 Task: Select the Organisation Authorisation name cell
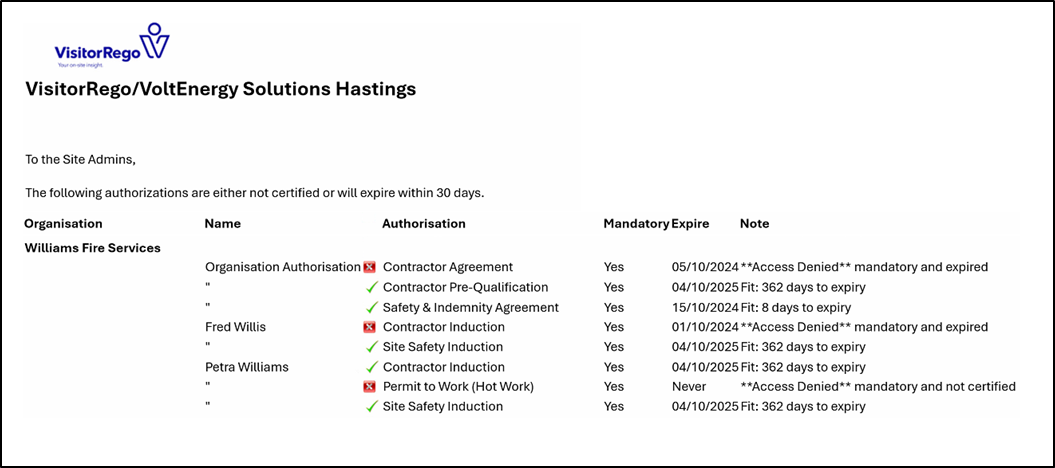click(x=283, y=267)
